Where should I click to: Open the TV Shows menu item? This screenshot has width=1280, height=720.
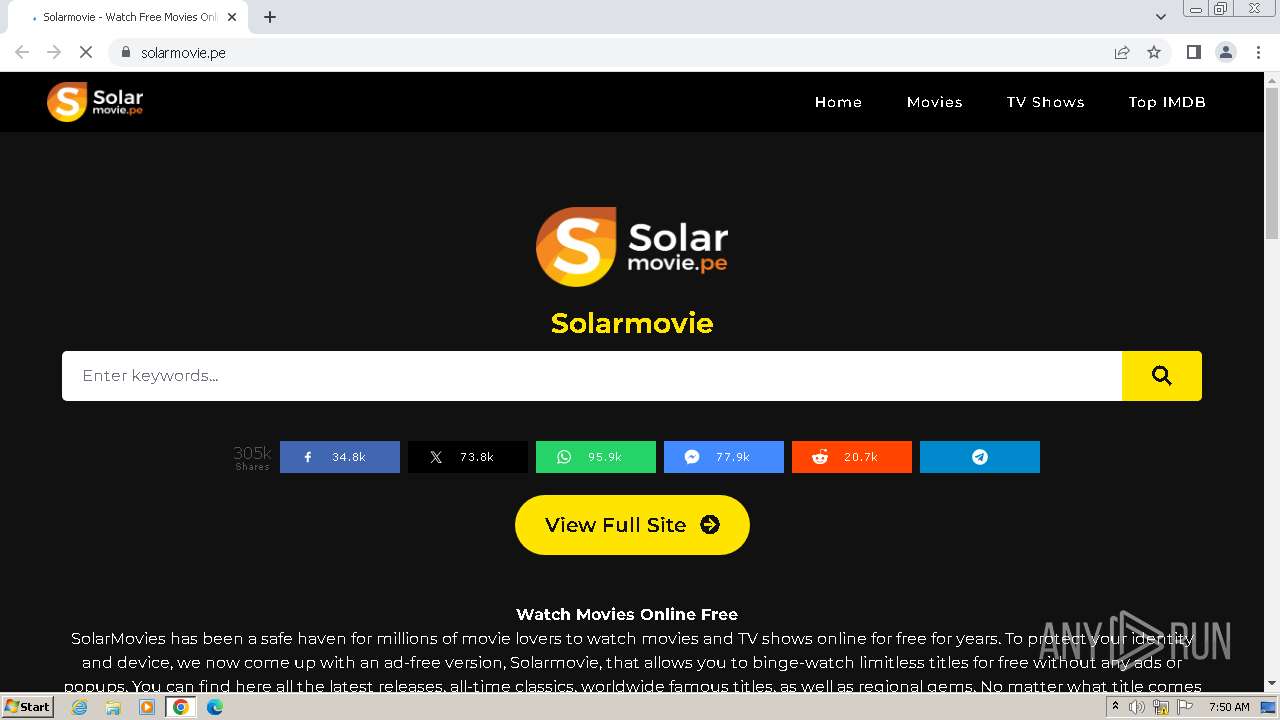(x=1045, y=102)
